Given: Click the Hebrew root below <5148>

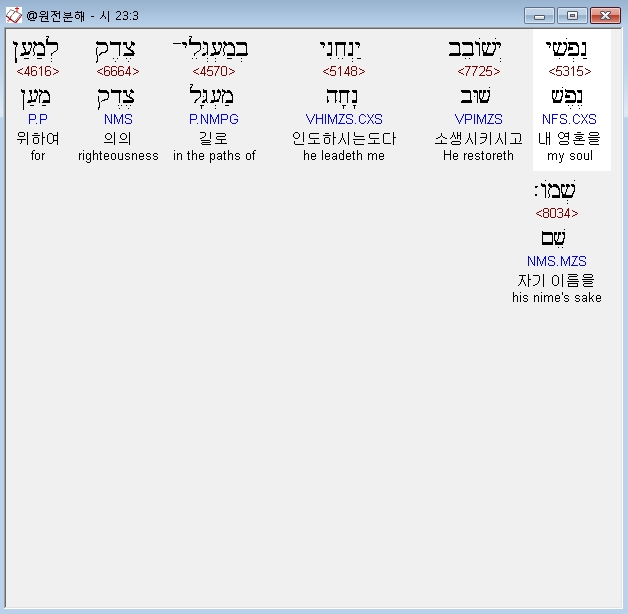Looking at the screenshot, I should click(342, 97).
